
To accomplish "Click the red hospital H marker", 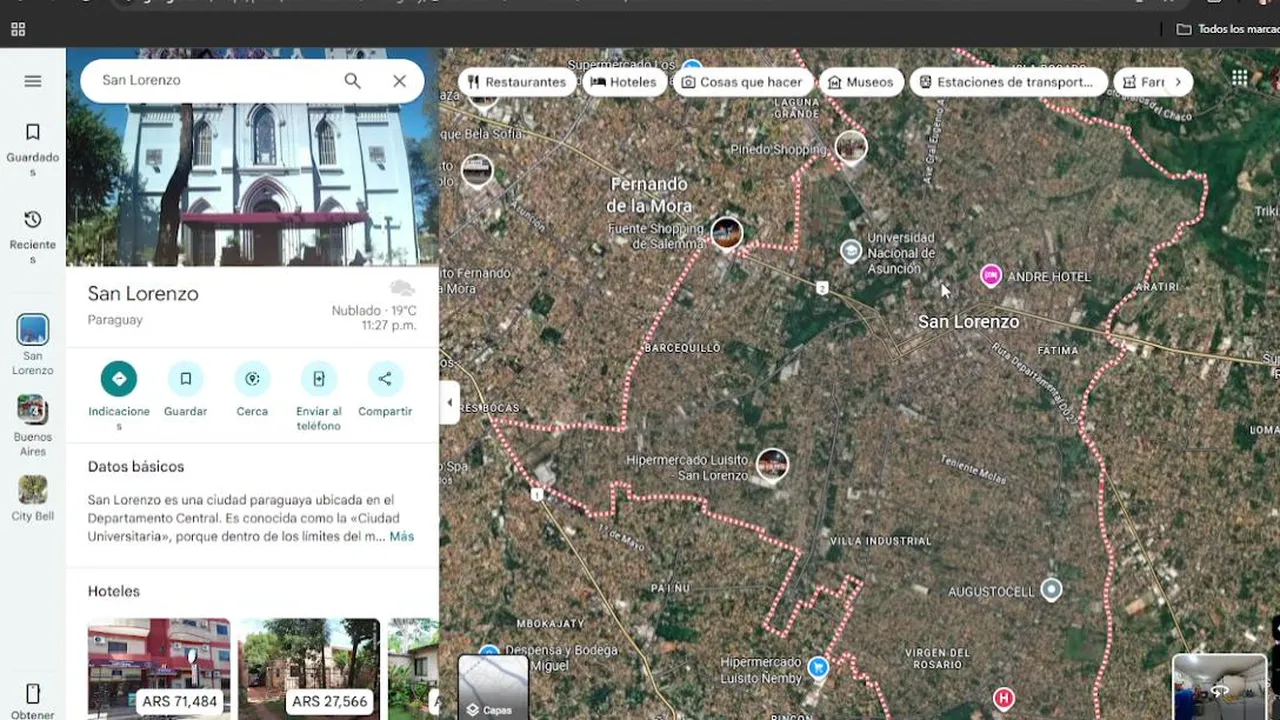I will click(1003, 698).
